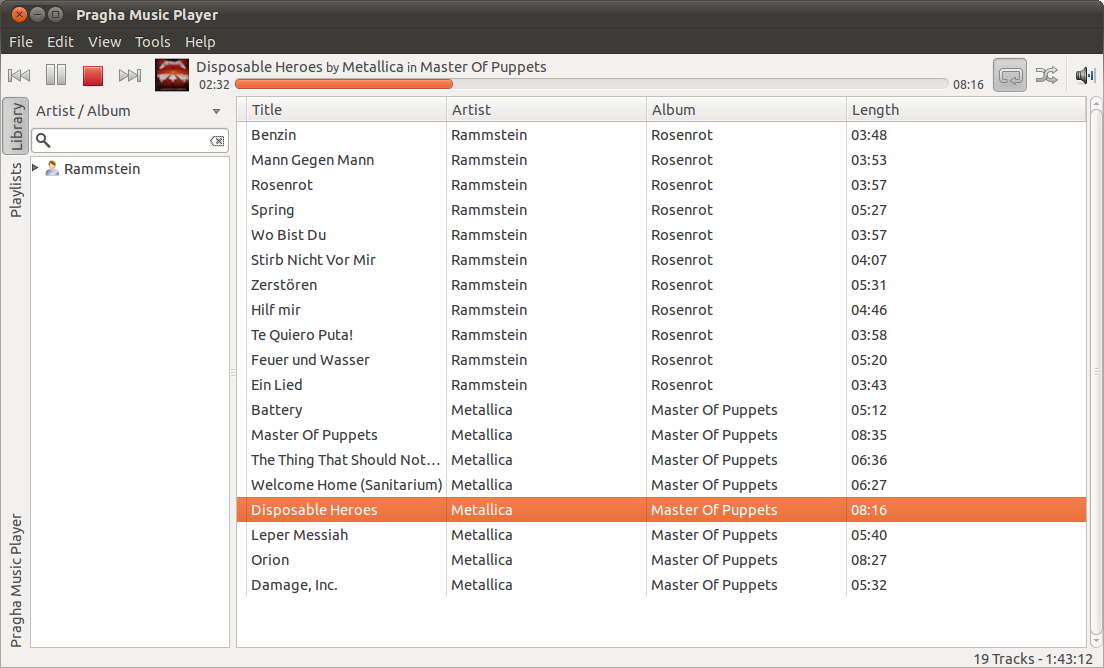The height and width of the screenshot is (668, 1104).
Task: Open the volume speaker control
Action: [1085, 75]
